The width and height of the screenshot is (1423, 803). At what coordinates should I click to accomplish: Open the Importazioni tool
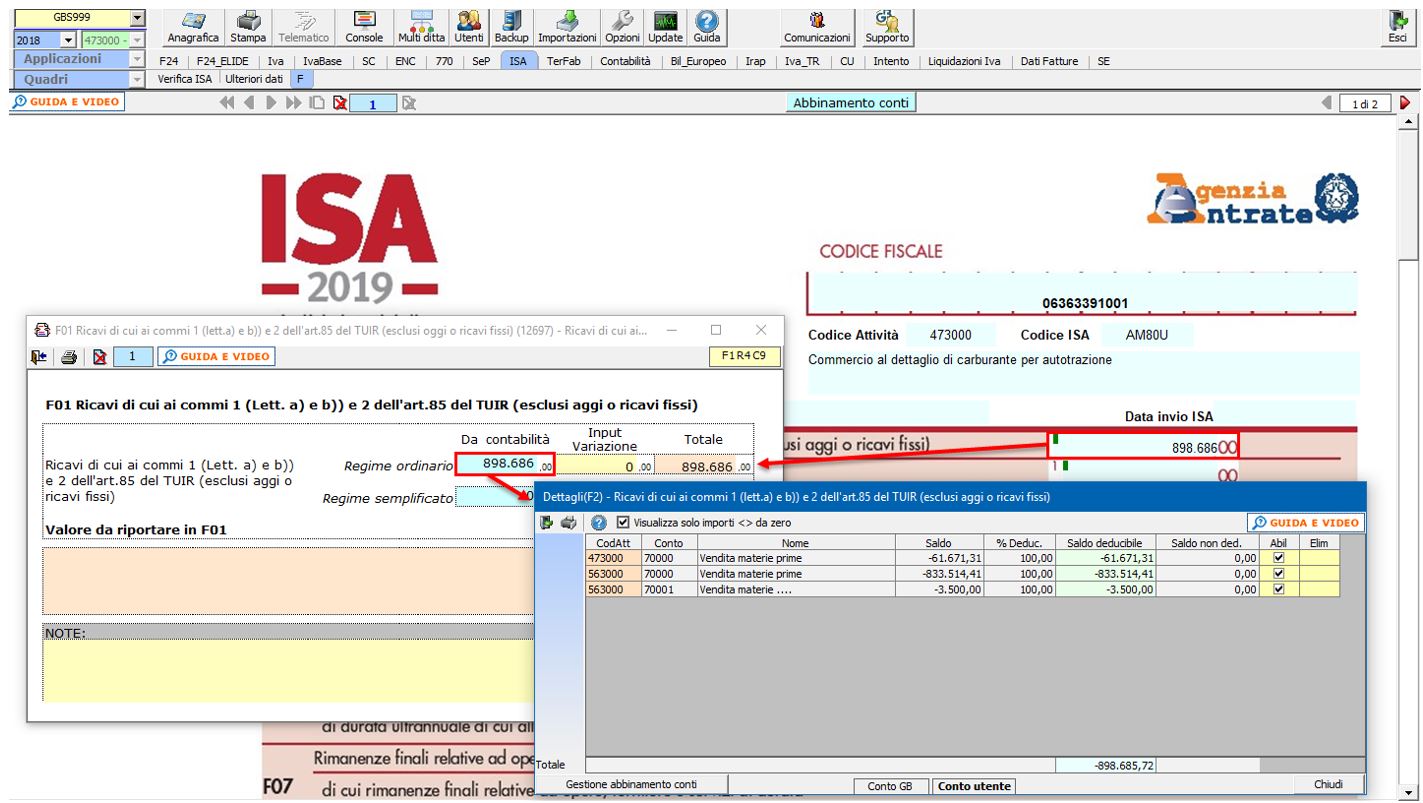pos(567,25)
